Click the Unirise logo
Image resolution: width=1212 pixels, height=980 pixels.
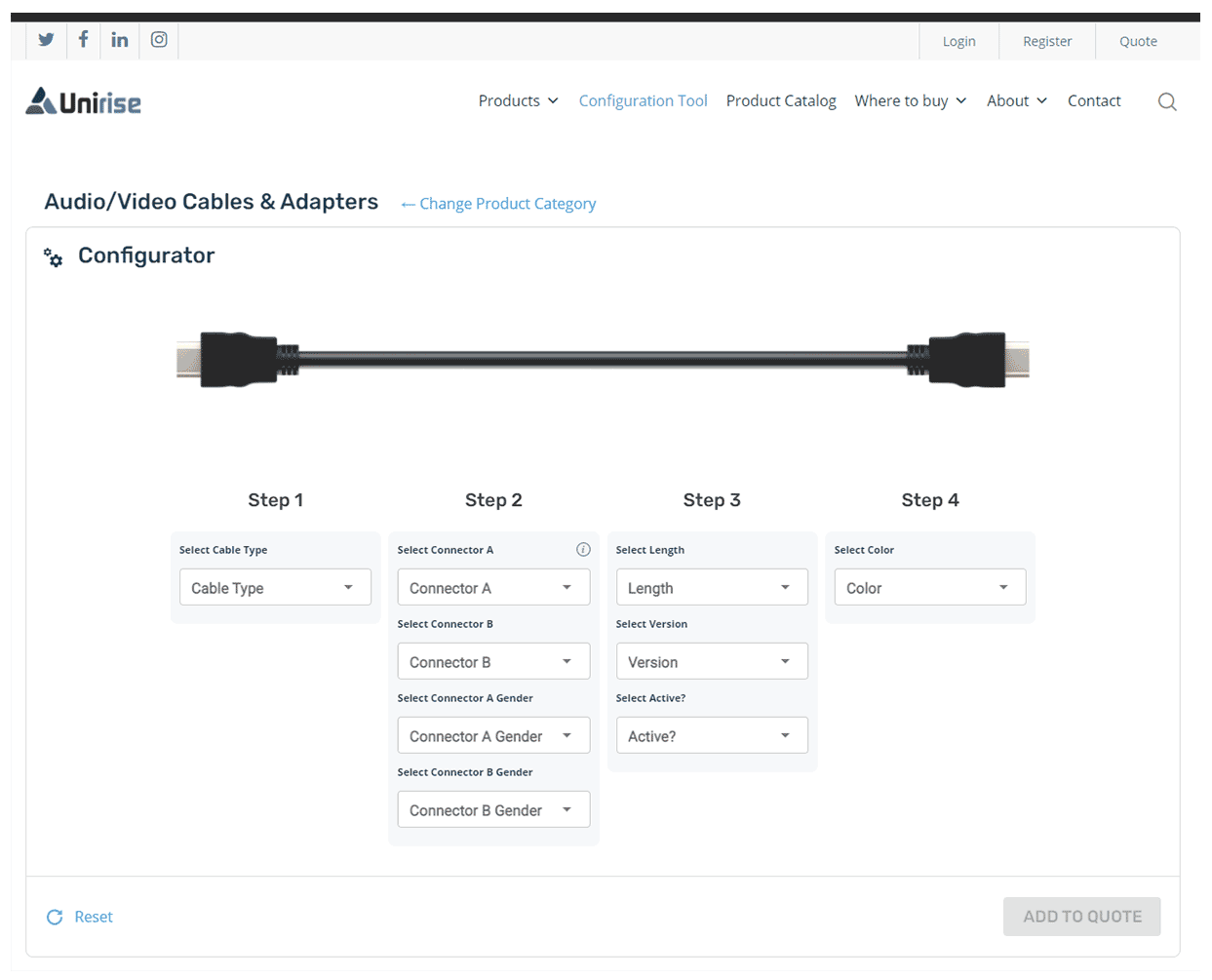click(x=84, y=101)
